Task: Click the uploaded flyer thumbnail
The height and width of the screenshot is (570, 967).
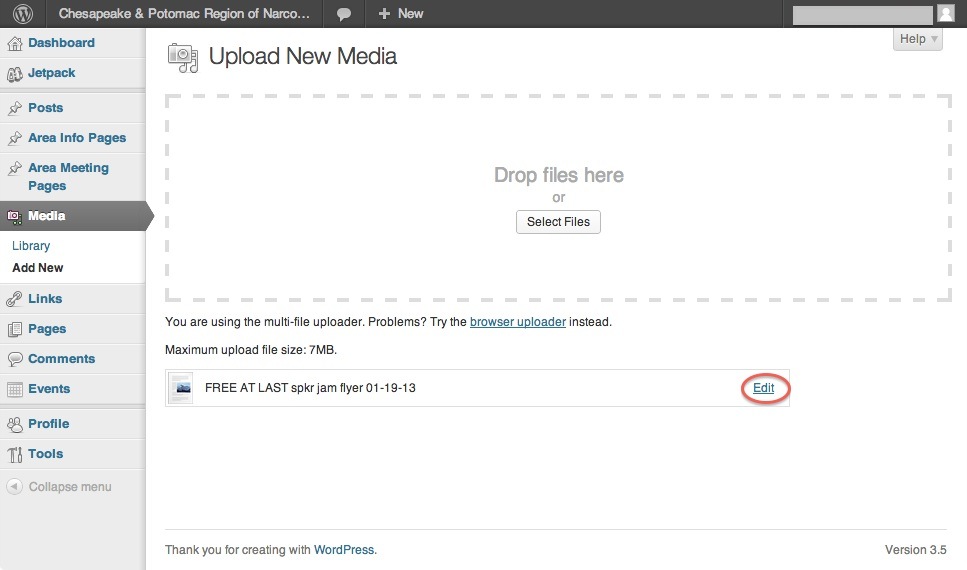Action: coord(181,388)
